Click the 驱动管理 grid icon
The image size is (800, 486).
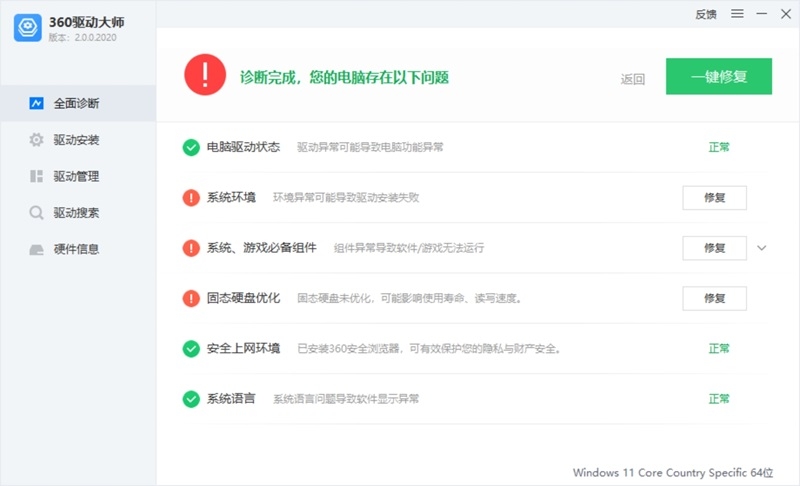click(36, 177)
